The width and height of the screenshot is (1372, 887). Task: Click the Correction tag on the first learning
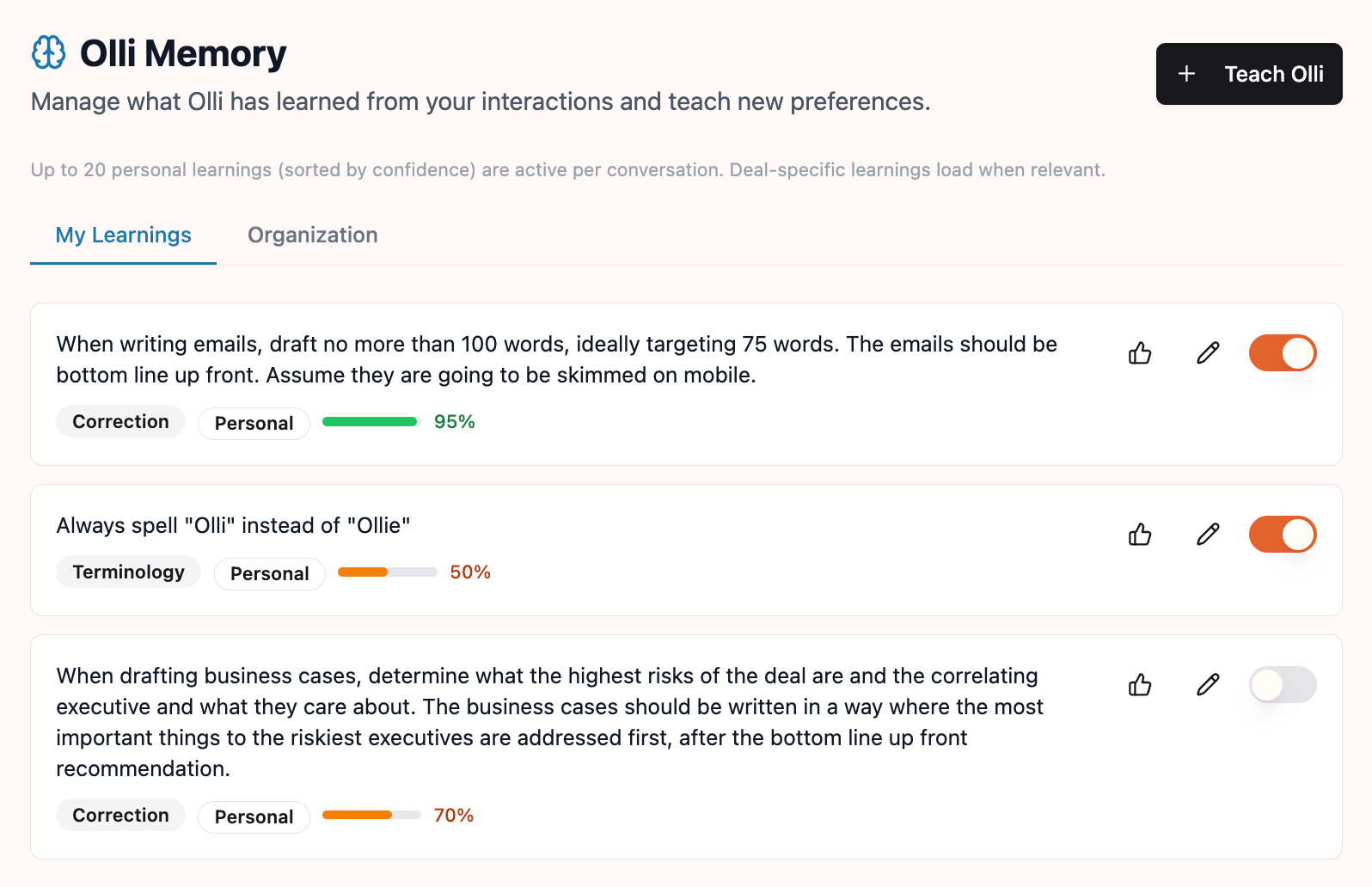120,421
